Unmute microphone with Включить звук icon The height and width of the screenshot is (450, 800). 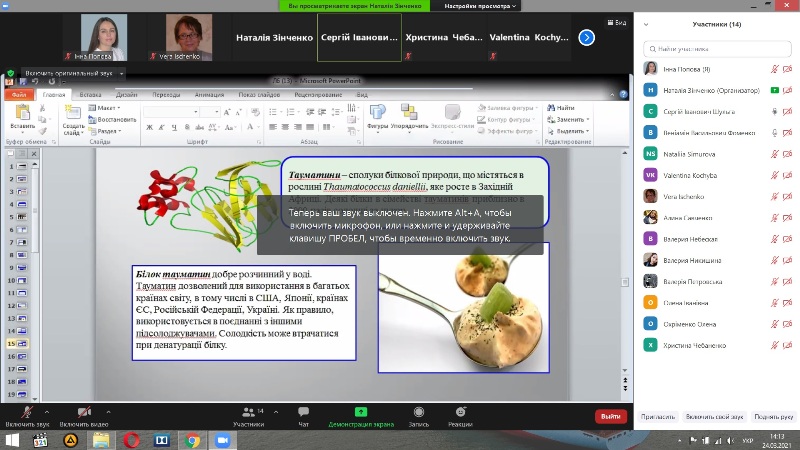26,412
